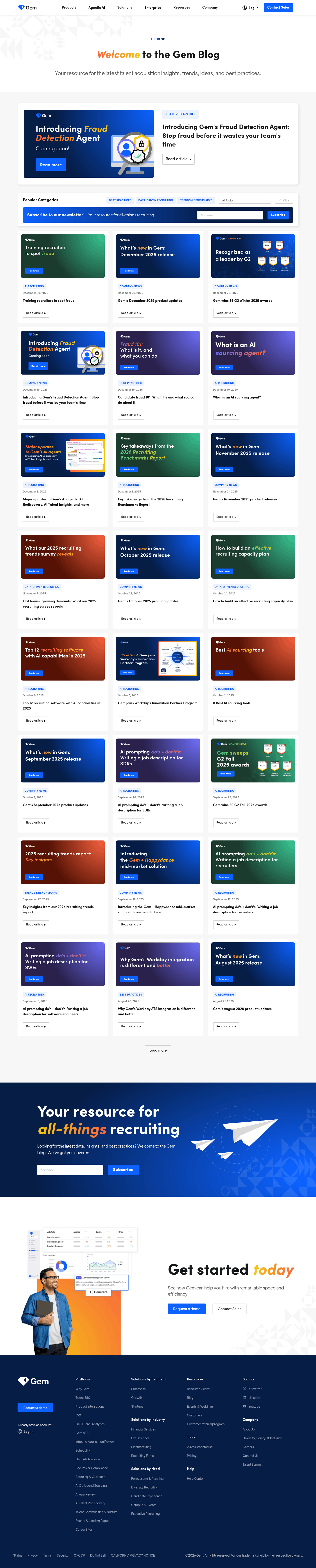
Task: Open the Fraud Detection Agent featured thumbnail
Action: coord(89,144)
